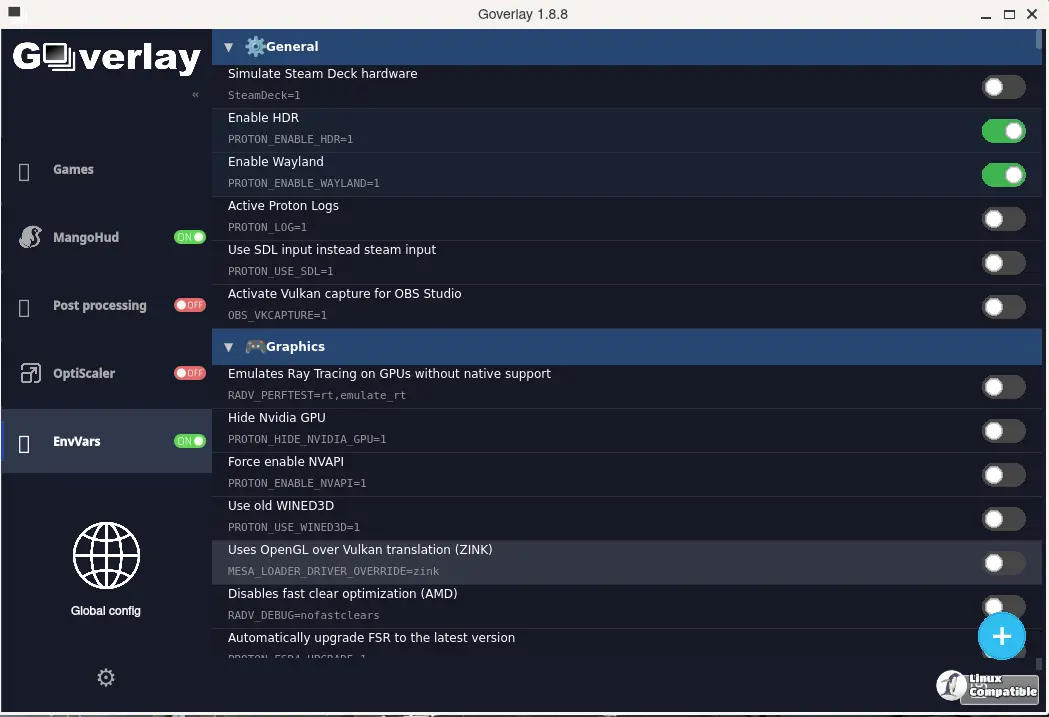Collapse the sidebar with double-chevron icon
The height and width of the screenshot is (717, 1049).
[x=195, y=94]
